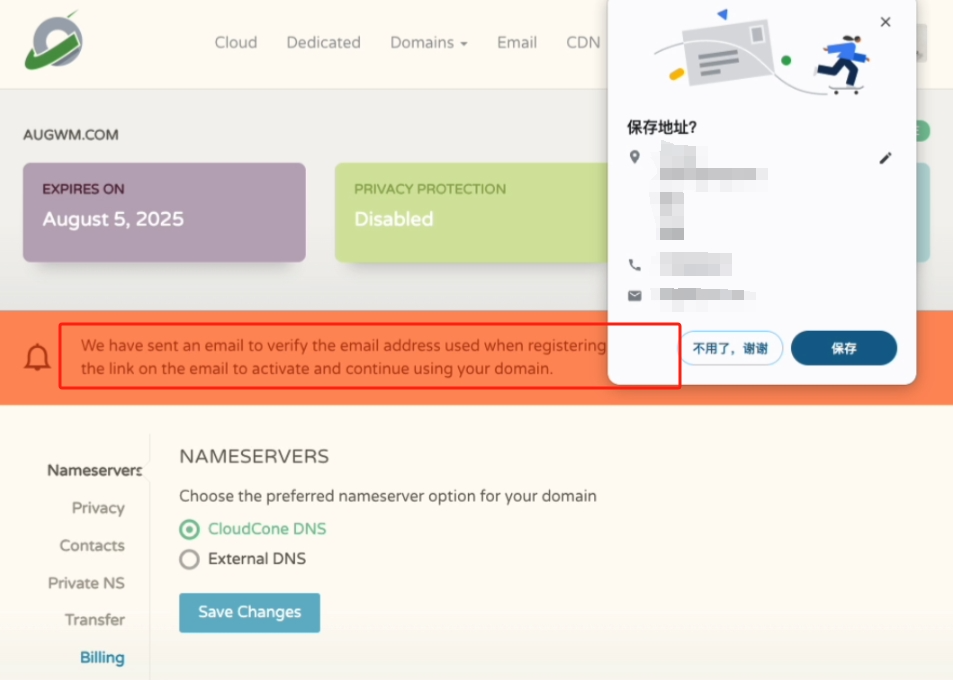Decline with 不用了，谢谢 button

731,348
